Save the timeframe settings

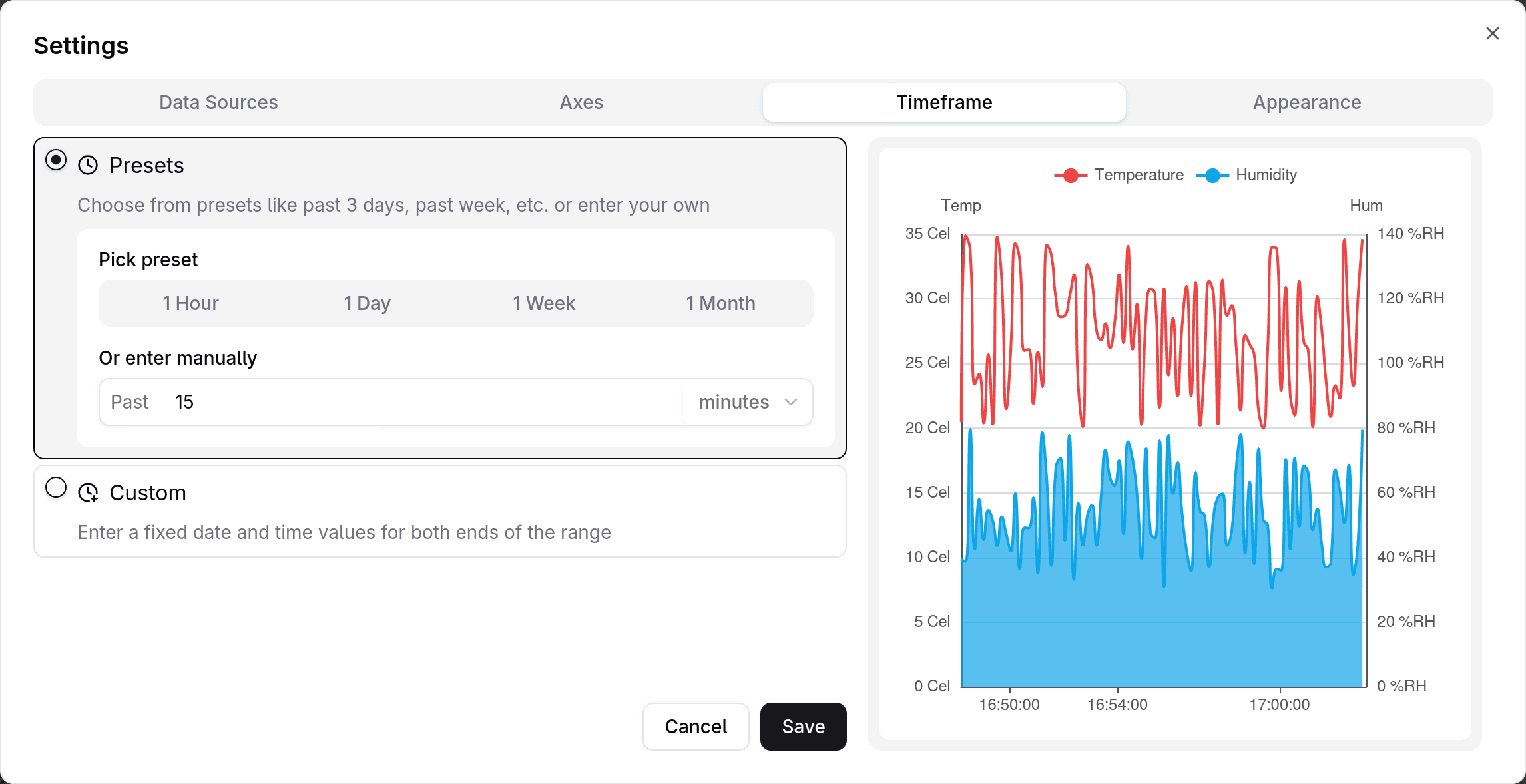tap(803, 727)
